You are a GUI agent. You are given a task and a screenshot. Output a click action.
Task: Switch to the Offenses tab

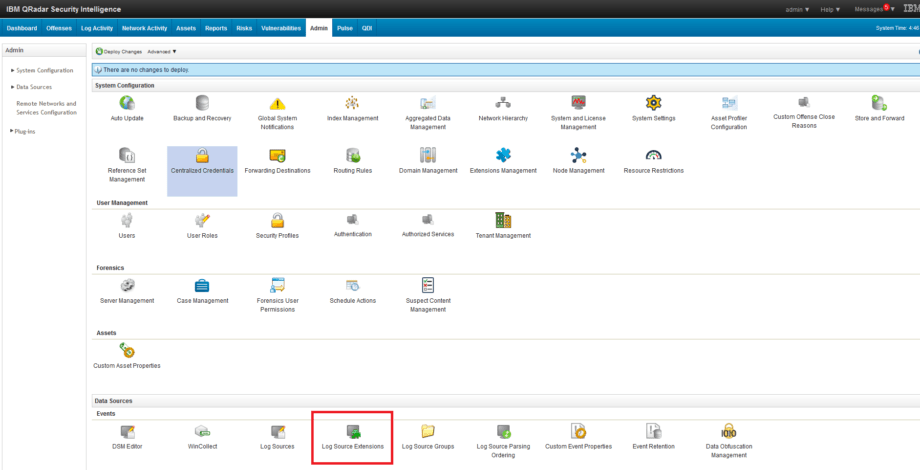coord(59,28)
